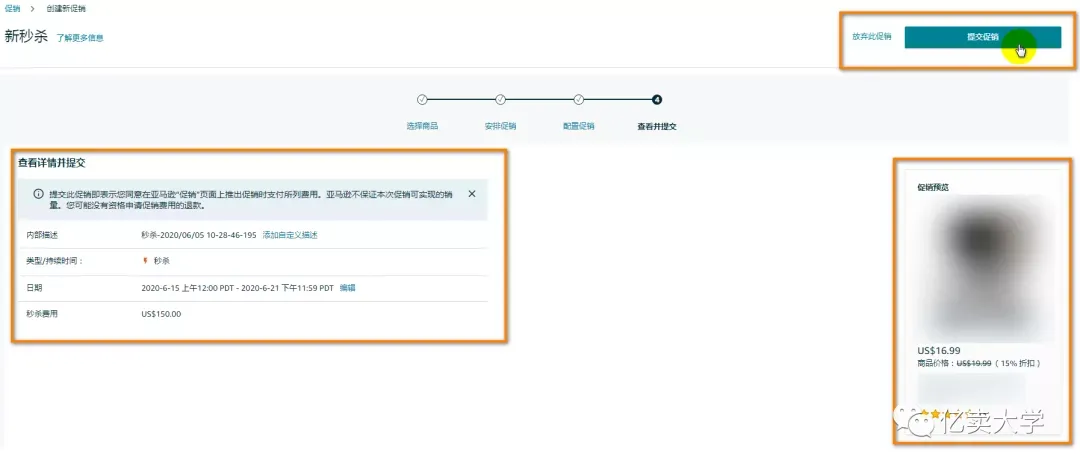Click the info circle icon in notice
Image resolution: width=1080 pixels, height=469 pixels.
(38, 194)
